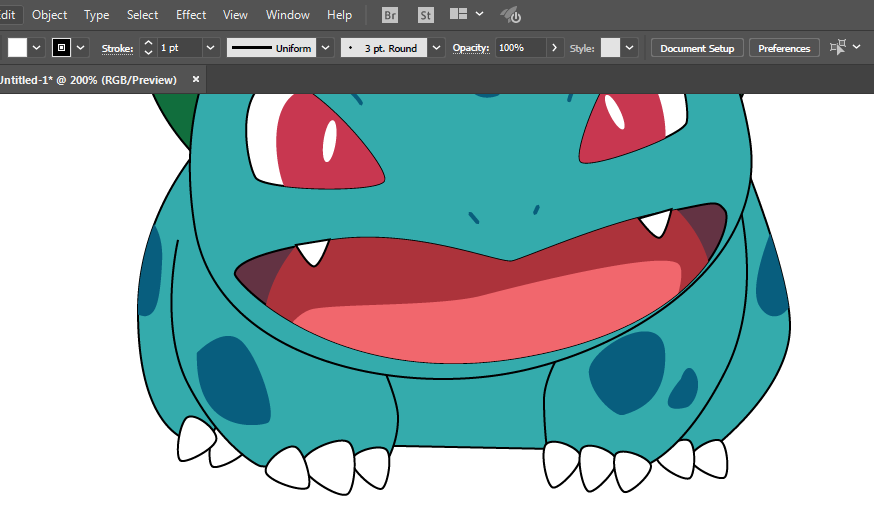This screenshot has width=874, height=525.
Task: Click the Arrange Documents layout icon
Action: pos(459,15)
